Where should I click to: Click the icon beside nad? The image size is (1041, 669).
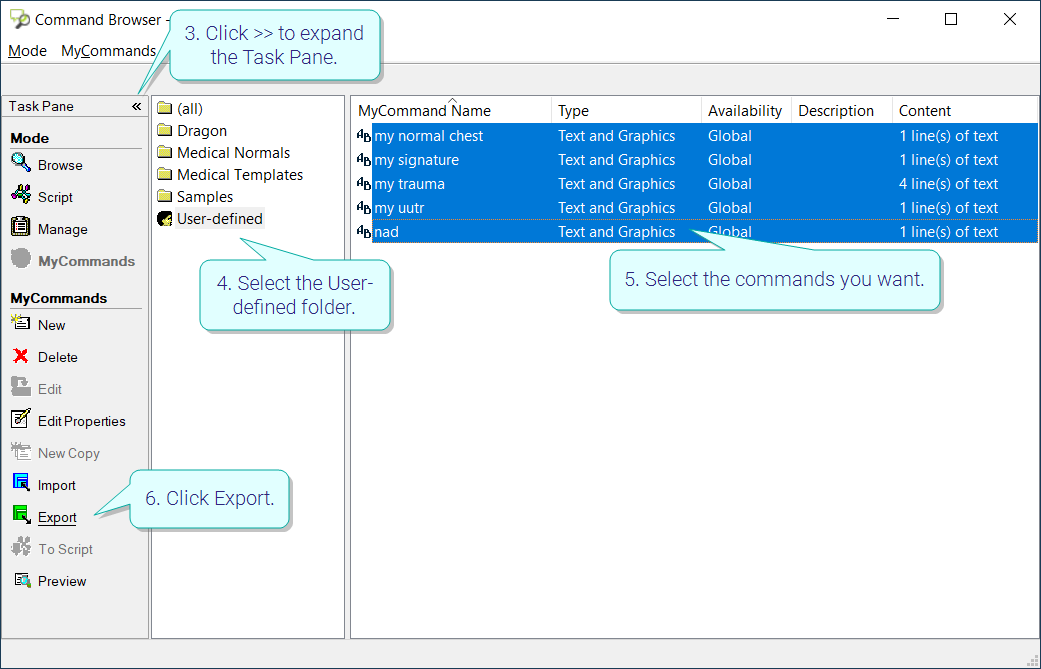coord(364,232)
